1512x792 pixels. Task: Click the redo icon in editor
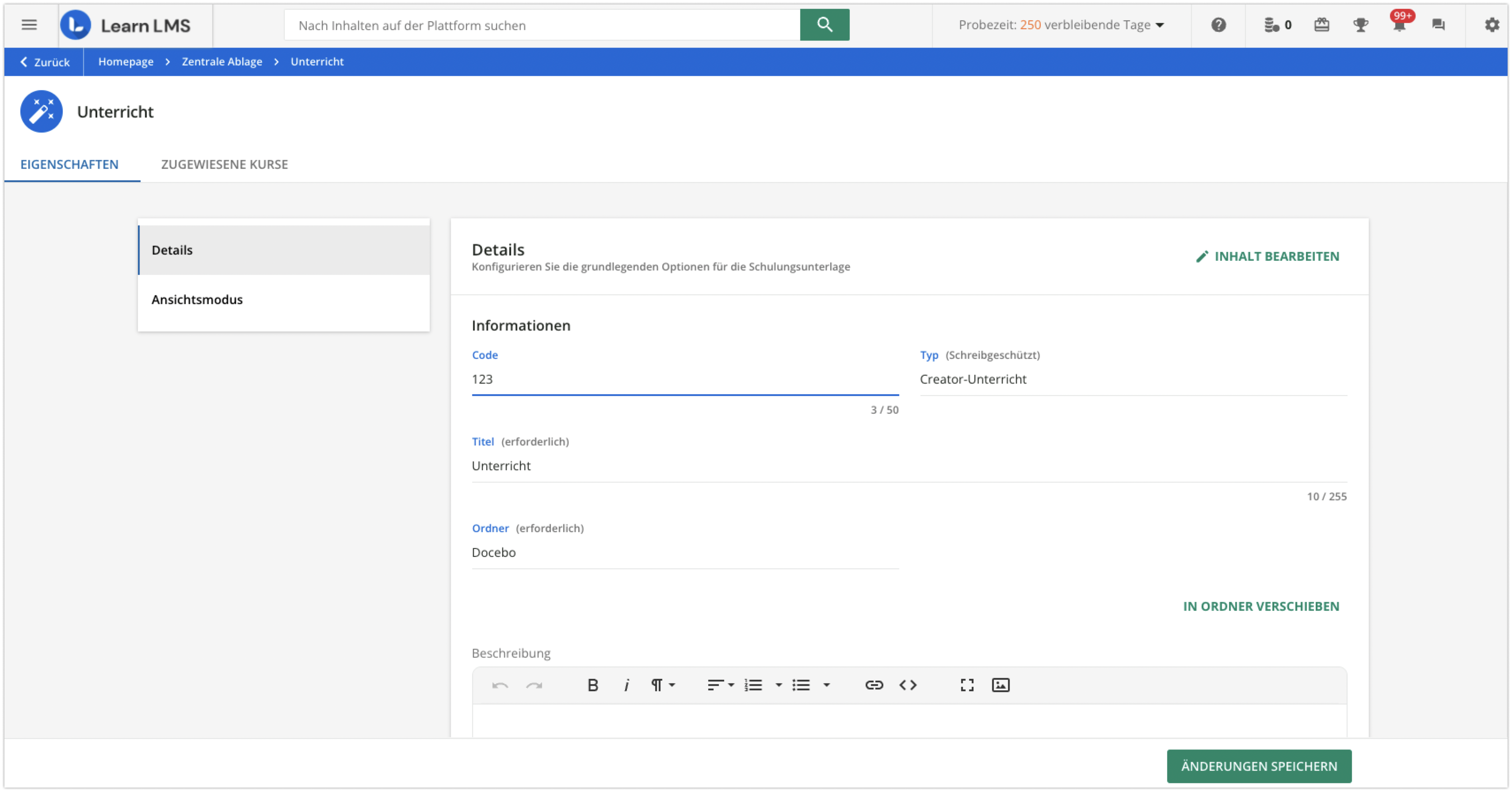click(x=534, y=685)
